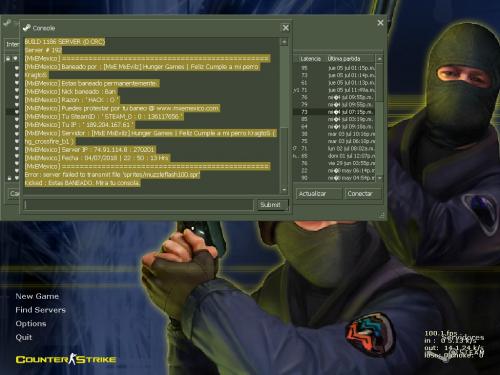Focus the console command input field
This screenshot has height=375, width=500.
138,205
